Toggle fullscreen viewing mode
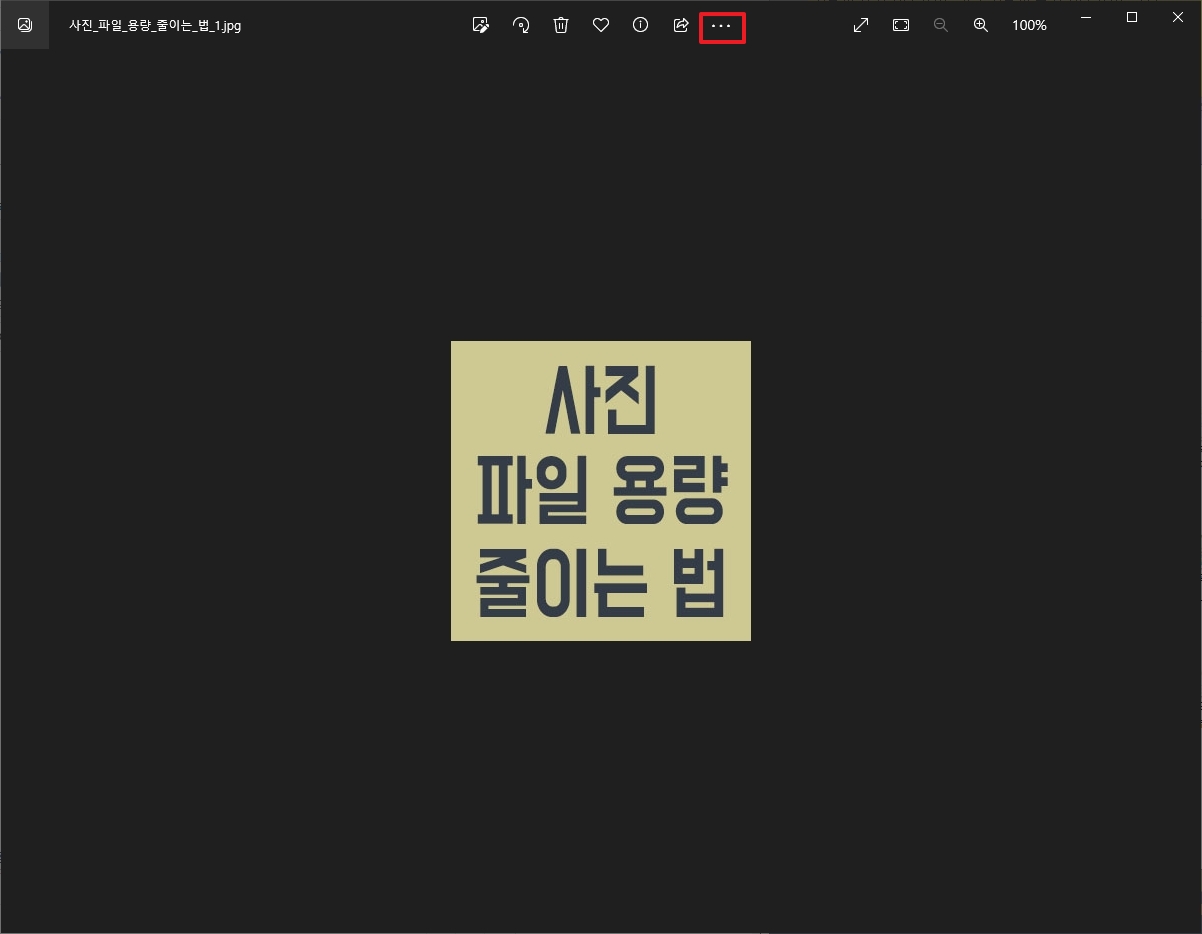 [860, 25]
